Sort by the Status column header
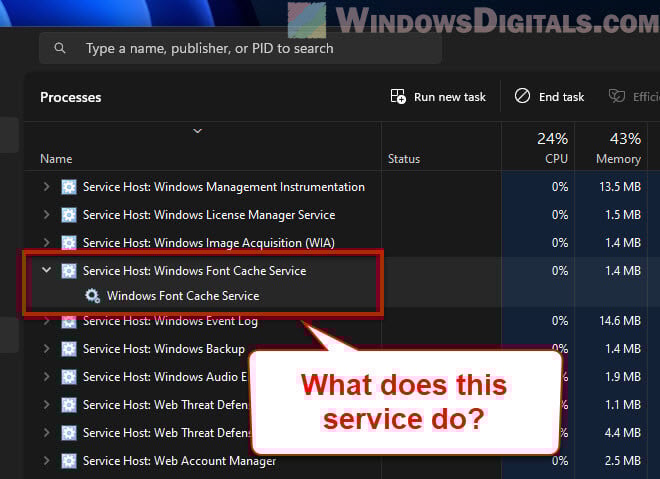Screen dimensions: 660x479 tap(404, 159)
